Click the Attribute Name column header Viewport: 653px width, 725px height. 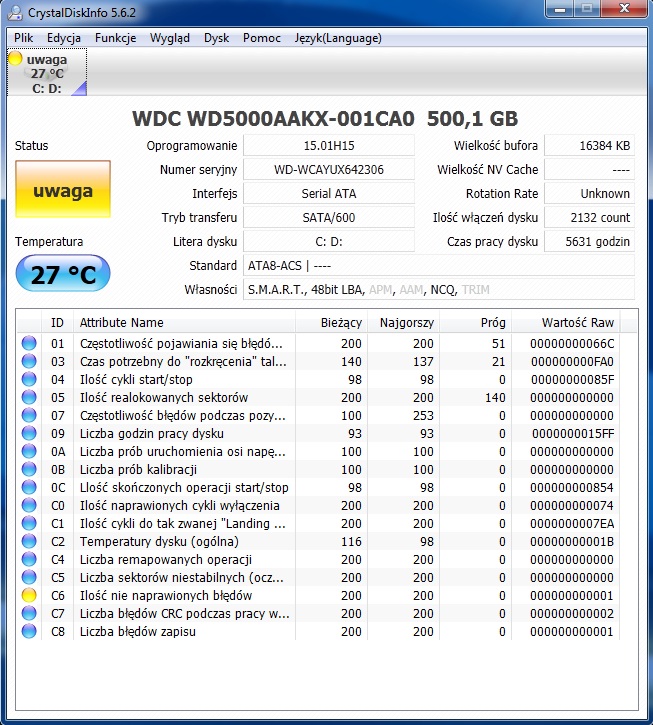184,322
